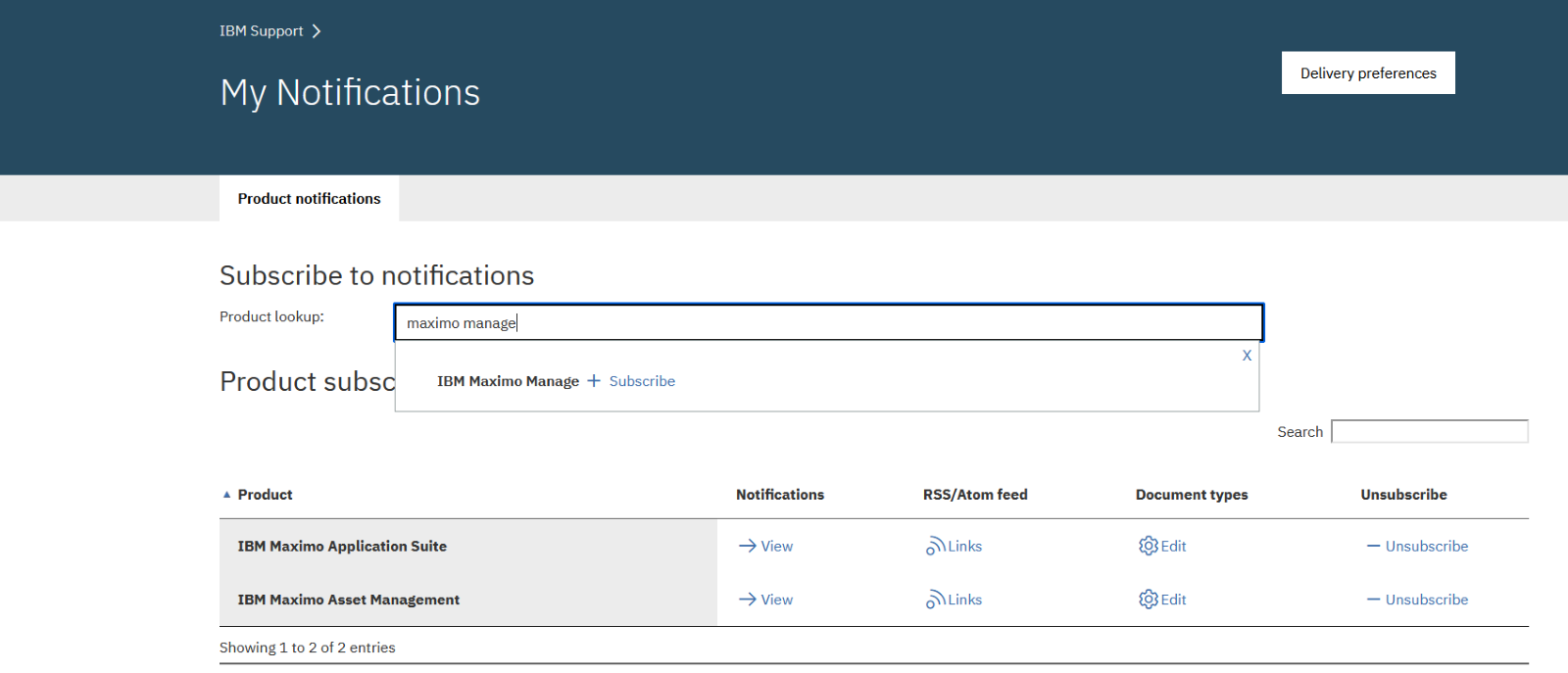Click the Unsubscribe column header

tap(1403, 495)
